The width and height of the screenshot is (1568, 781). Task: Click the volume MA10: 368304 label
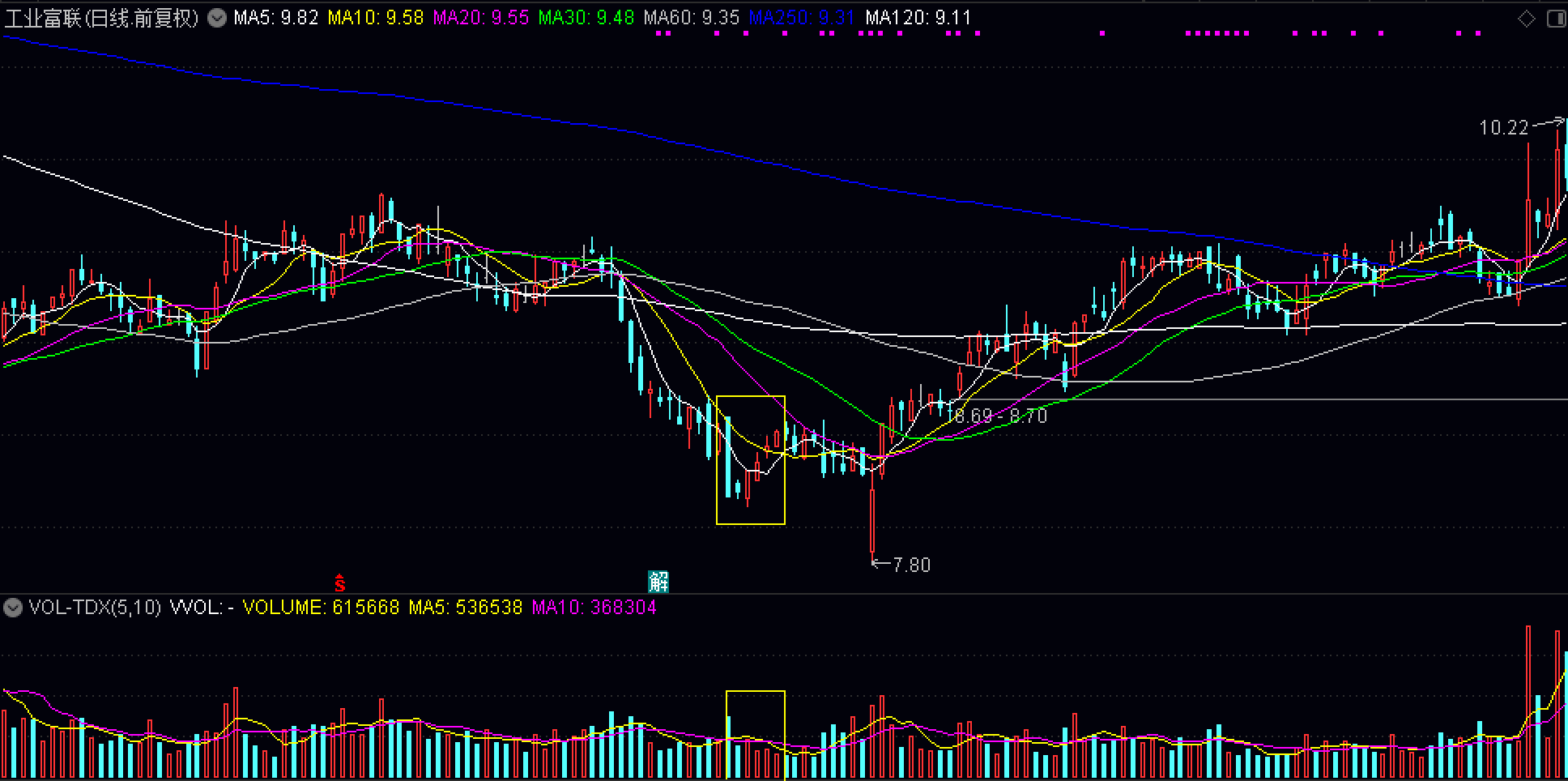594,608
